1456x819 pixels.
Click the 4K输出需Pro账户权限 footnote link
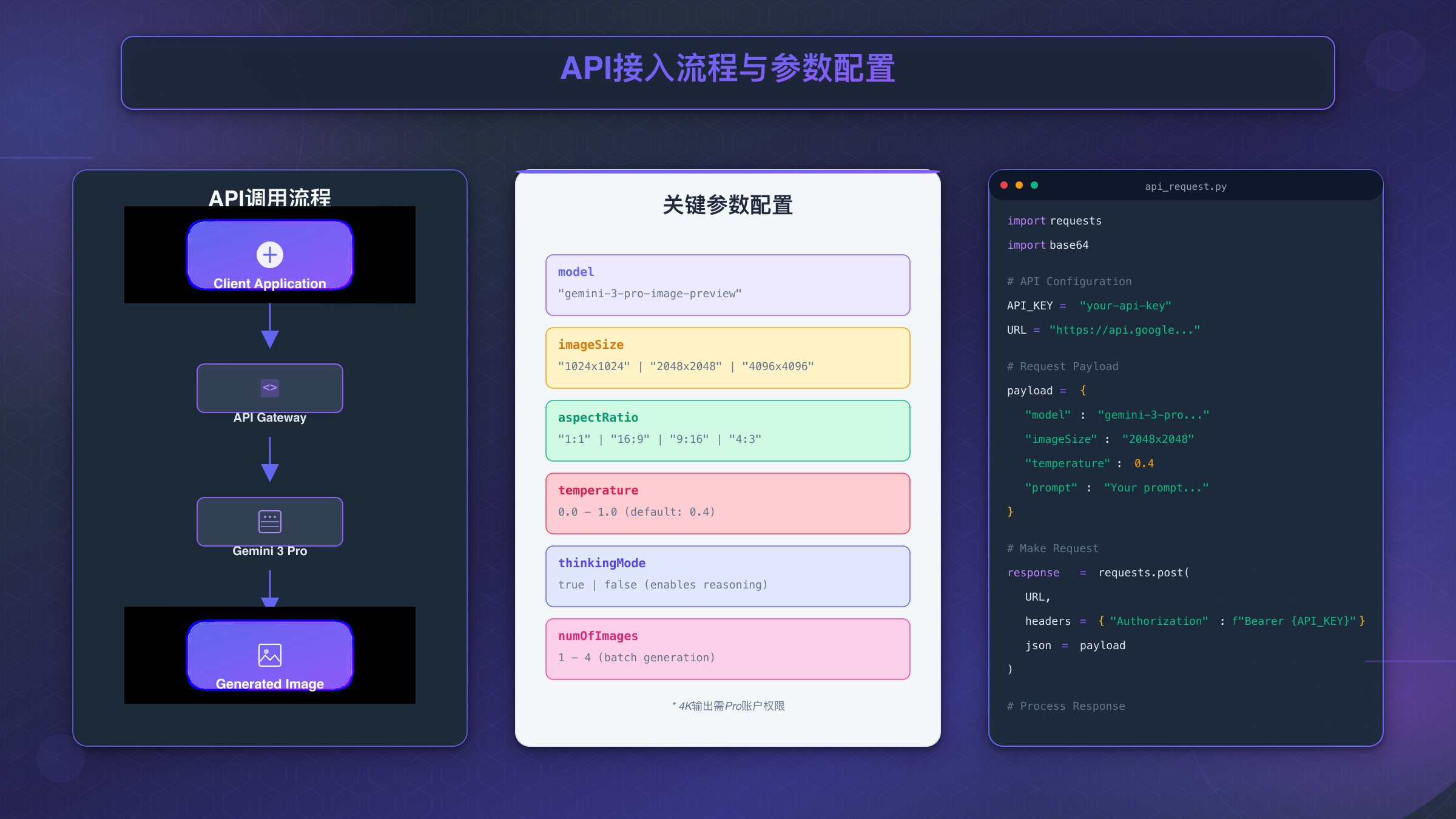728,706
